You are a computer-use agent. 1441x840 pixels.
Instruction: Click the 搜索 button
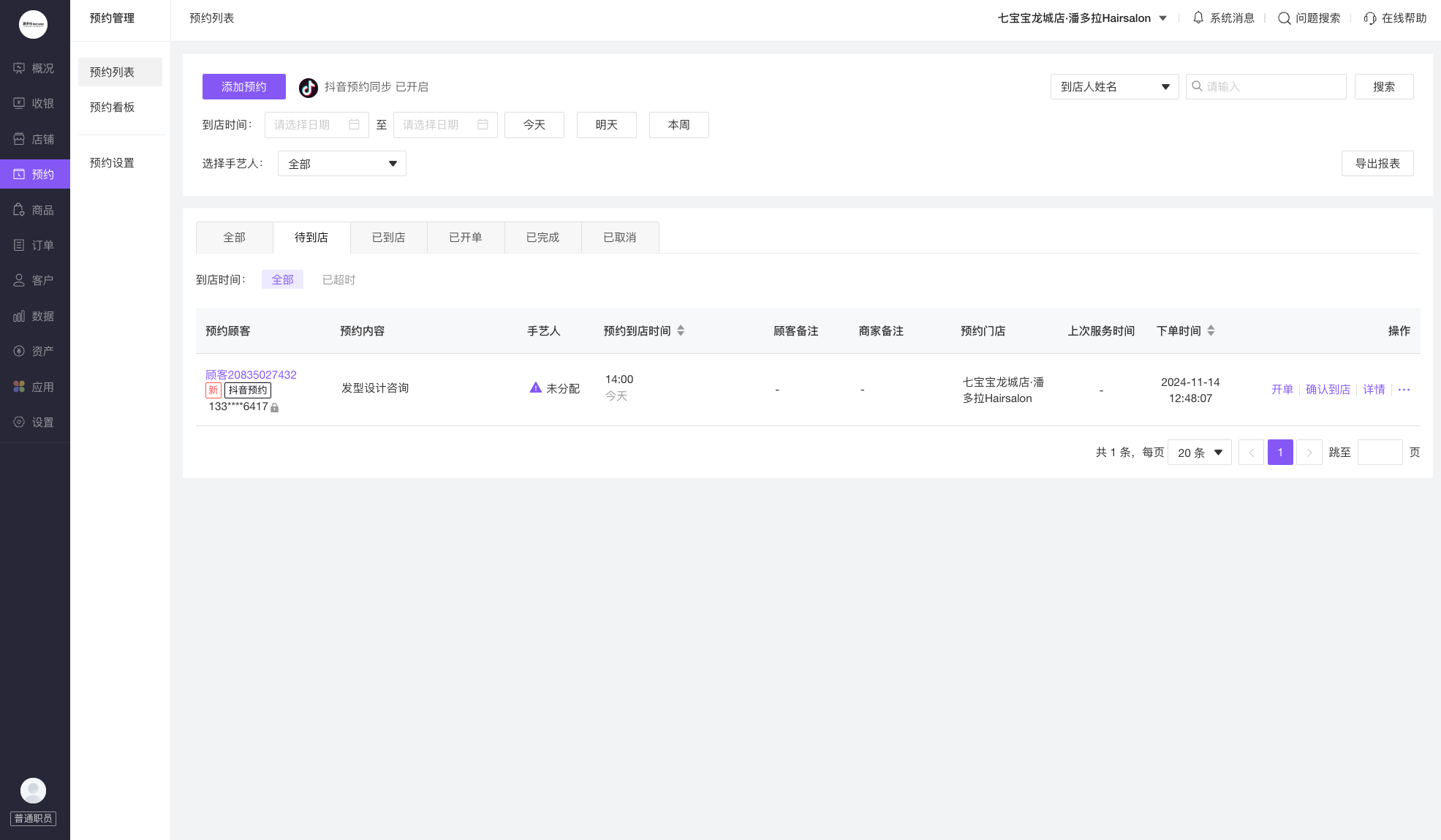(x=1384, y=86)
